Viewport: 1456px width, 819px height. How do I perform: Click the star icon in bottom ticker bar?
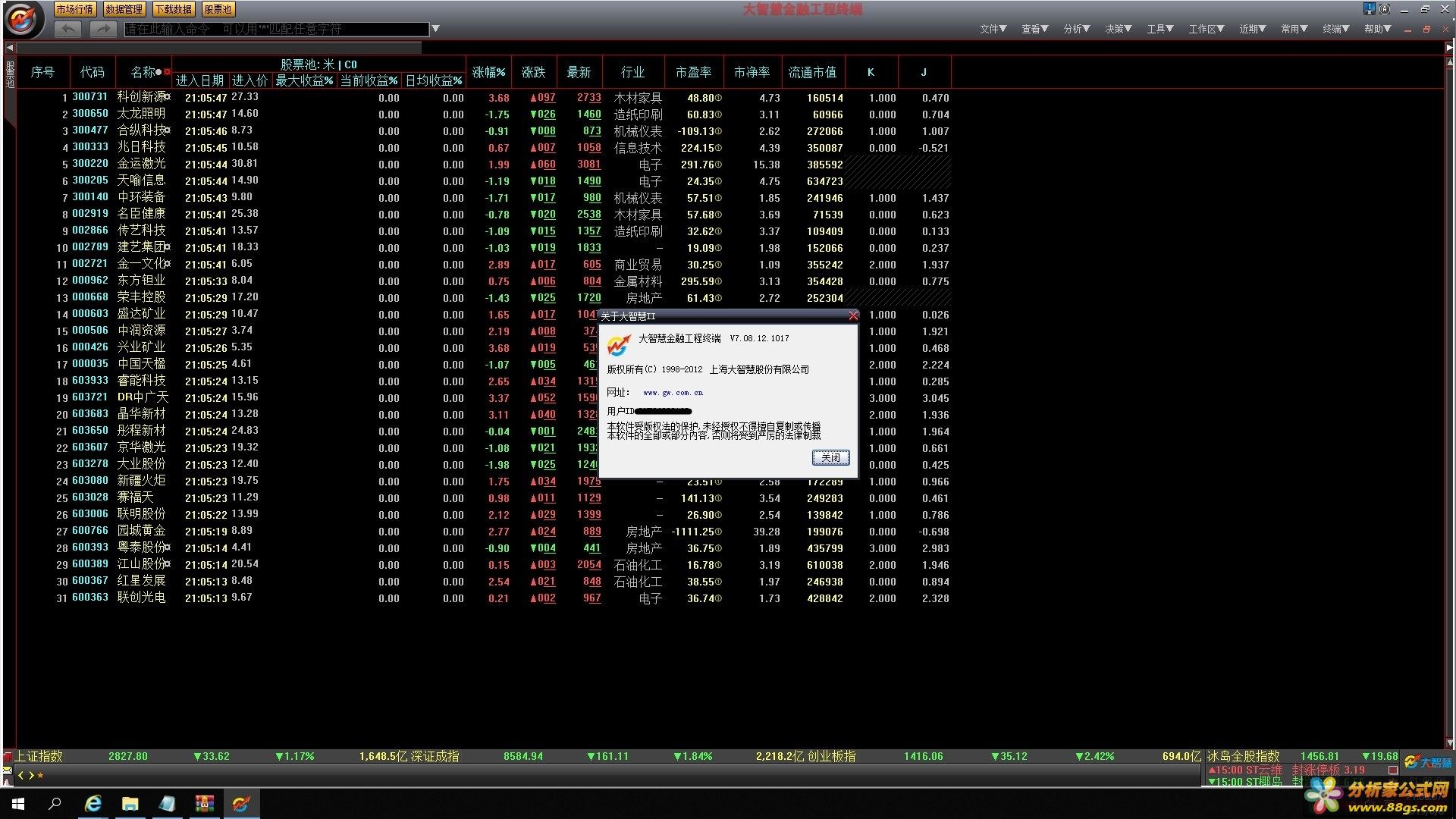[40, 775]
